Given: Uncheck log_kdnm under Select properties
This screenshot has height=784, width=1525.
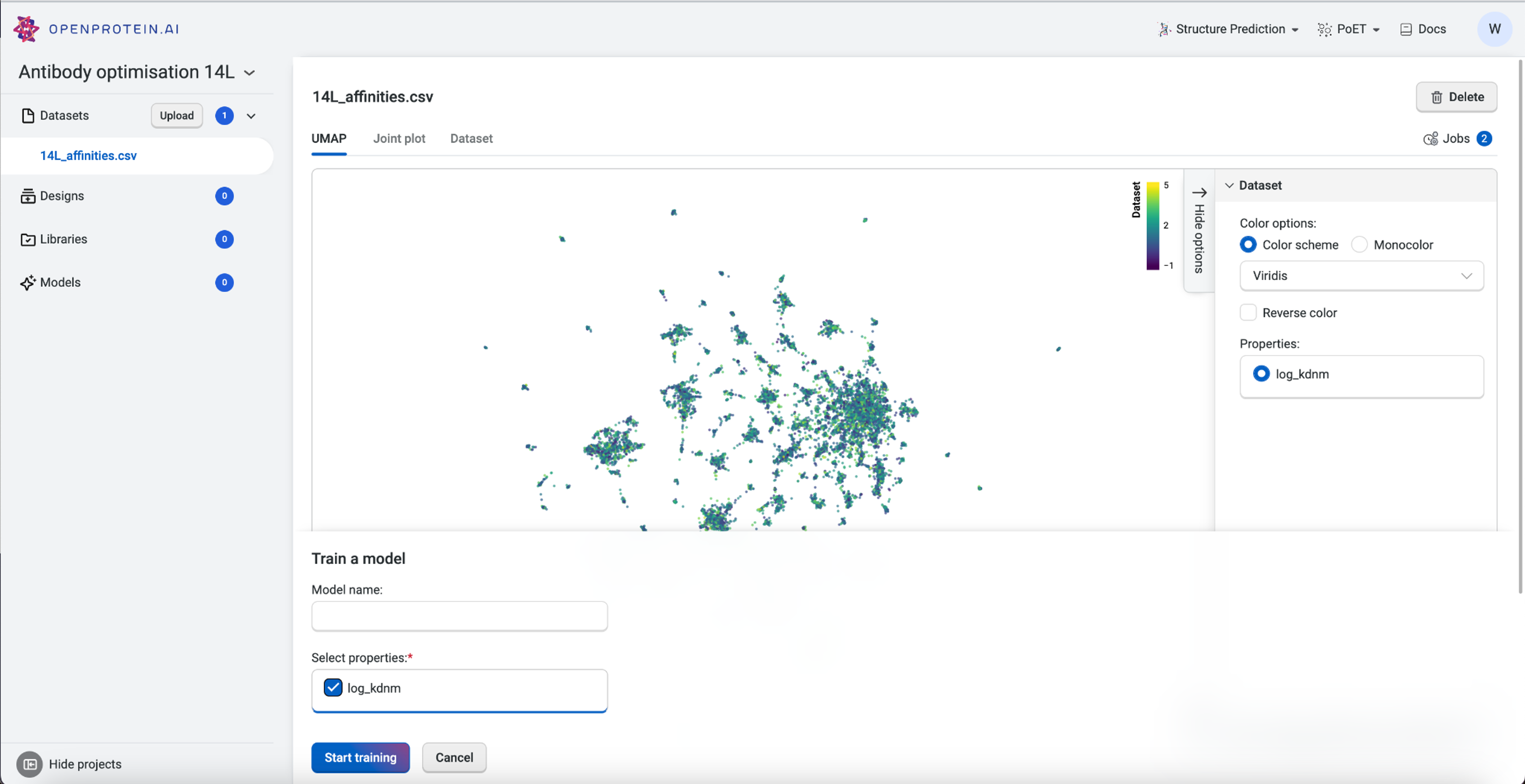Looking at the screenshot, I should pos(333,687).
